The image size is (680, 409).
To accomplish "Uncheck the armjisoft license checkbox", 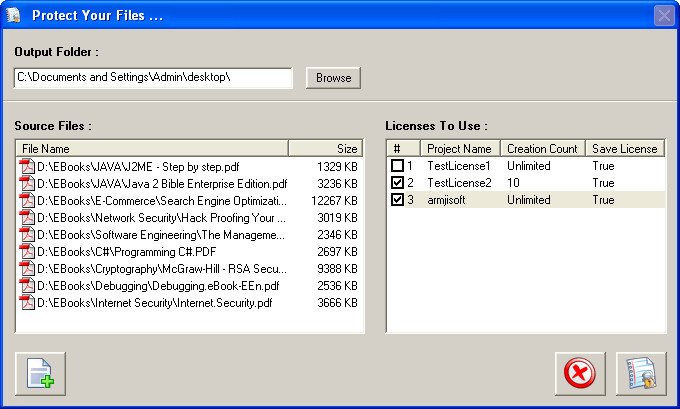I will tap(398, 200).
